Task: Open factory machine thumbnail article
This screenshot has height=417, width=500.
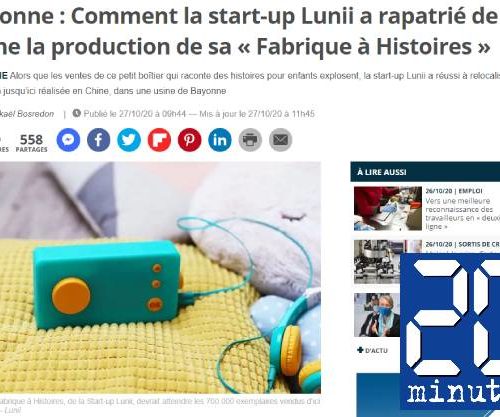Action: [377, 262]
